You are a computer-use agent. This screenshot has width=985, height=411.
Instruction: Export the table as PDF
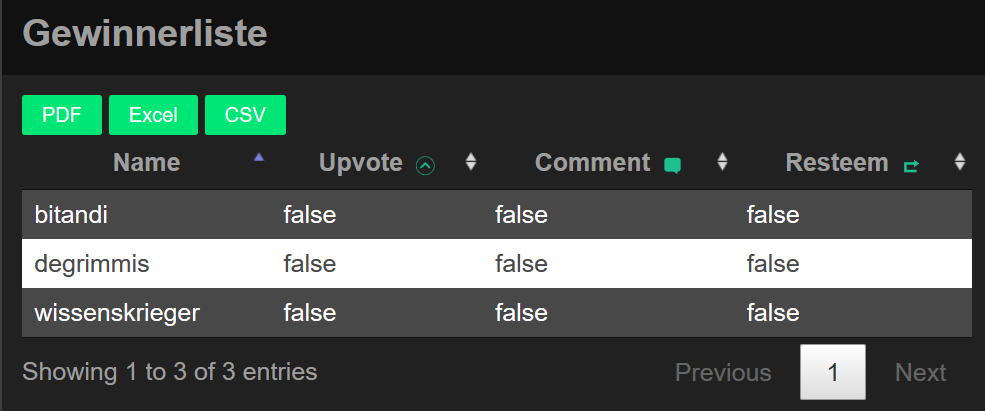point(61,115)
